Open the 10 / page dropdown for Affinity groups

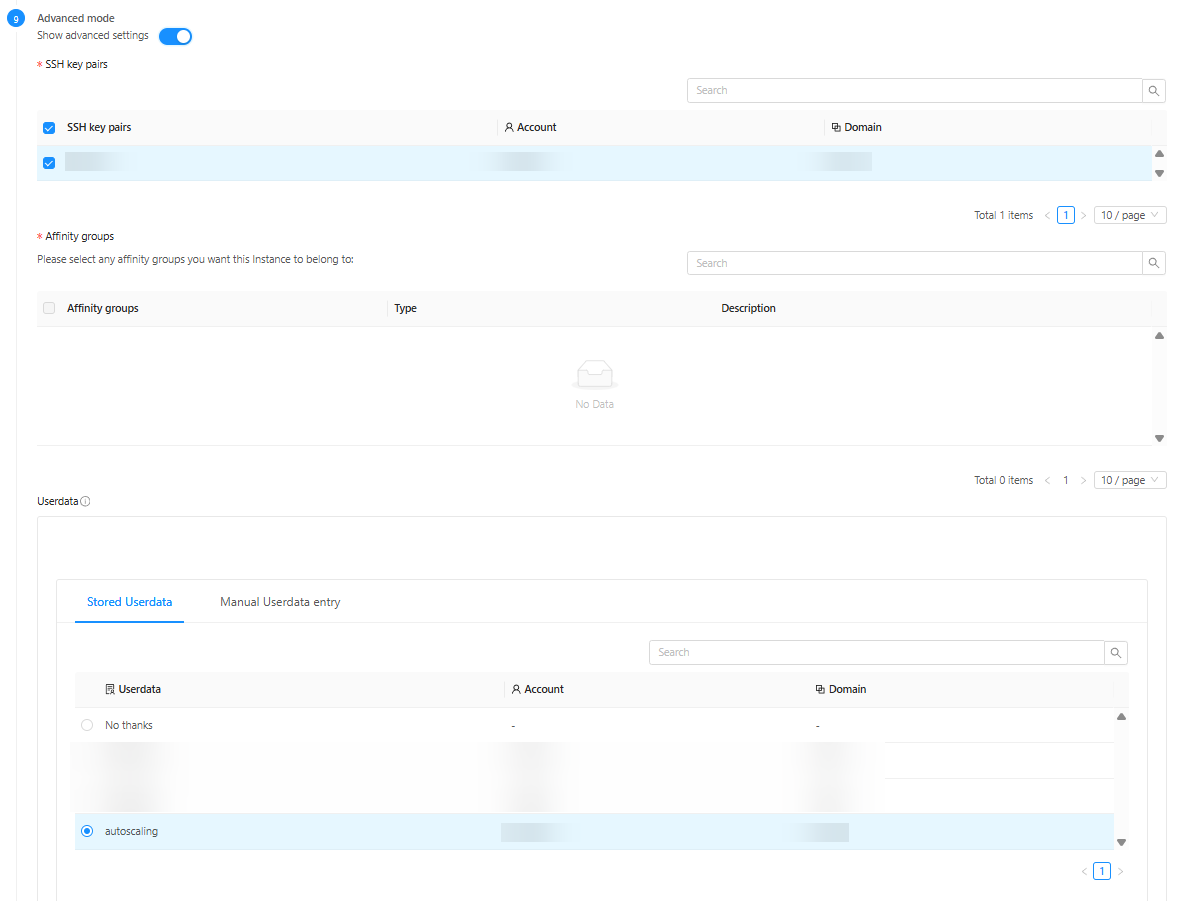(x=1129, y=480)
